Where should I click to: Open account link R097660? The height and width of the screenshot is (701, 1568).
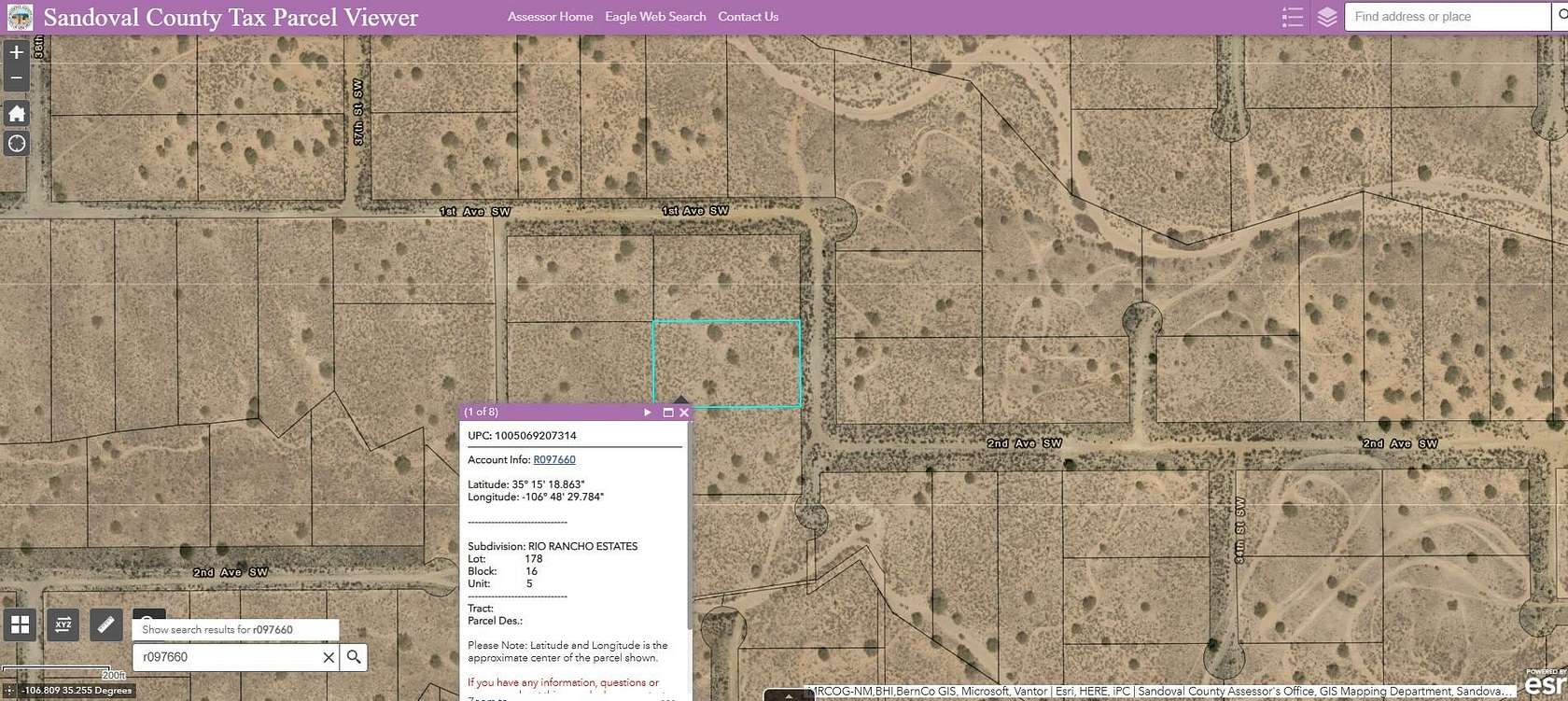pos(554,459)
